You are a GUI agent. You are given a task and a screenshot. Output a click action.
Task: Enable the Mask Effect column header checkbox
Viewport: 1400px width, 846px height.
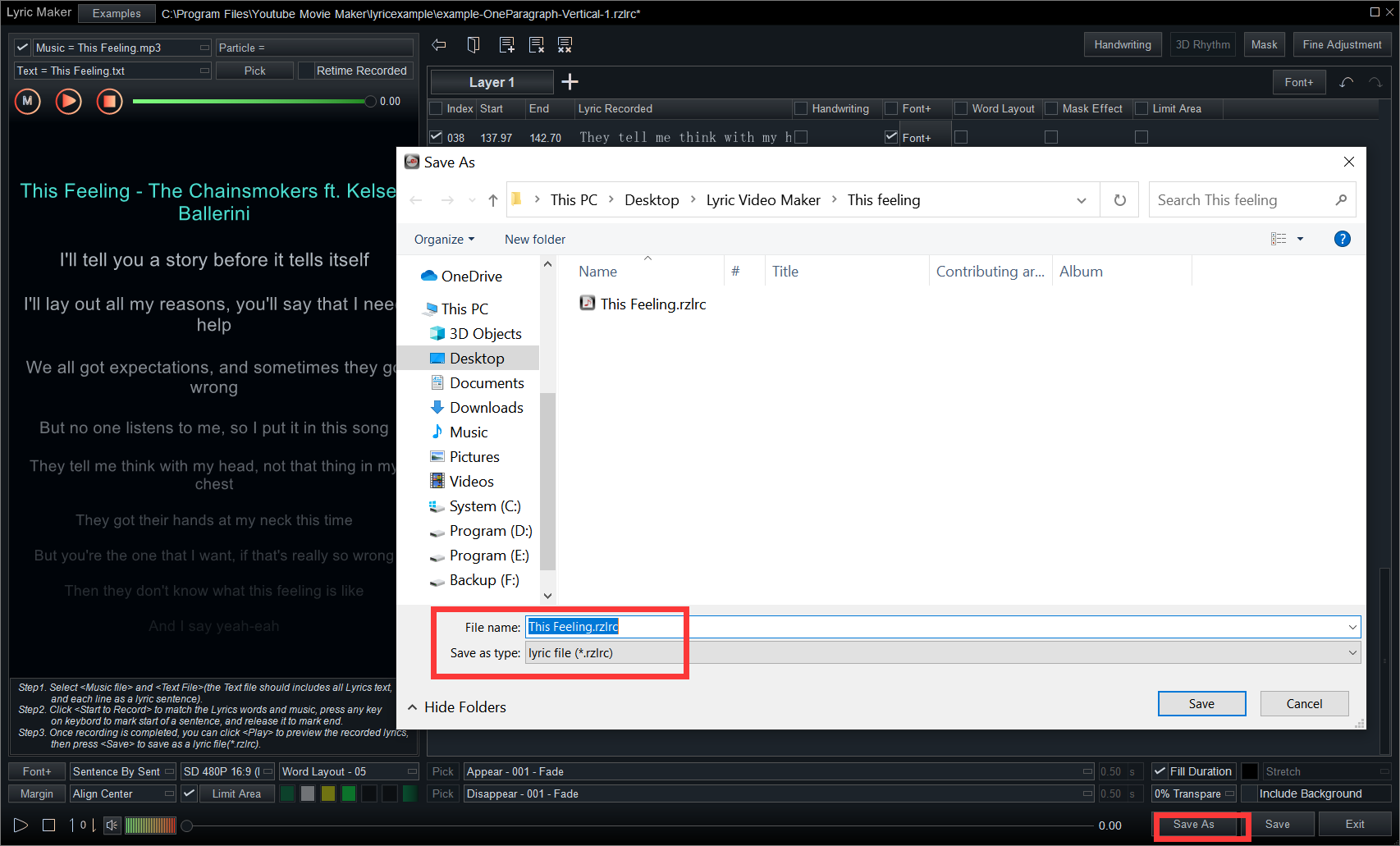pyautogui.click(x=1051, y=108)
